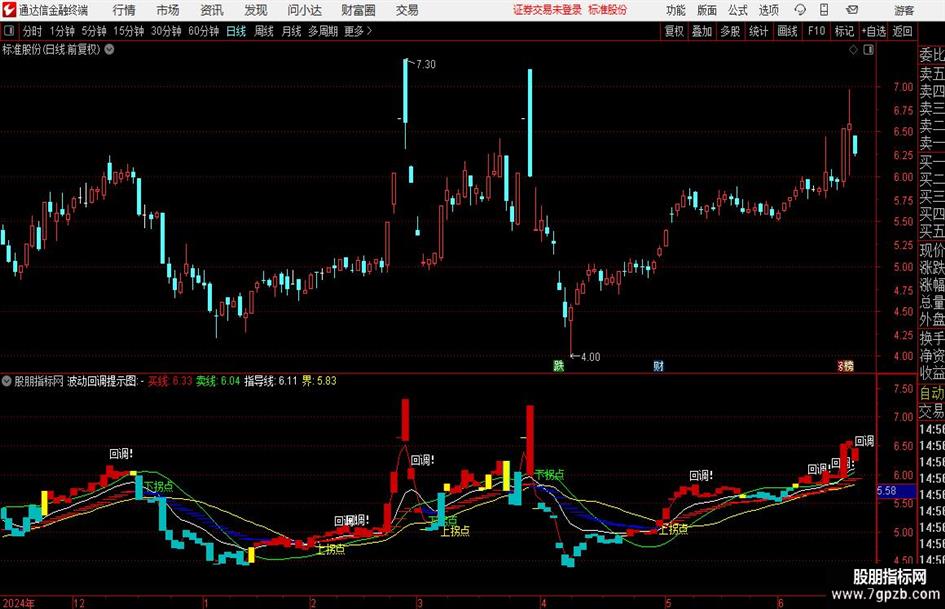Switch to 分时 time-sharing view
This screenshot has height=609, width=945.
[x=33, y=31]
